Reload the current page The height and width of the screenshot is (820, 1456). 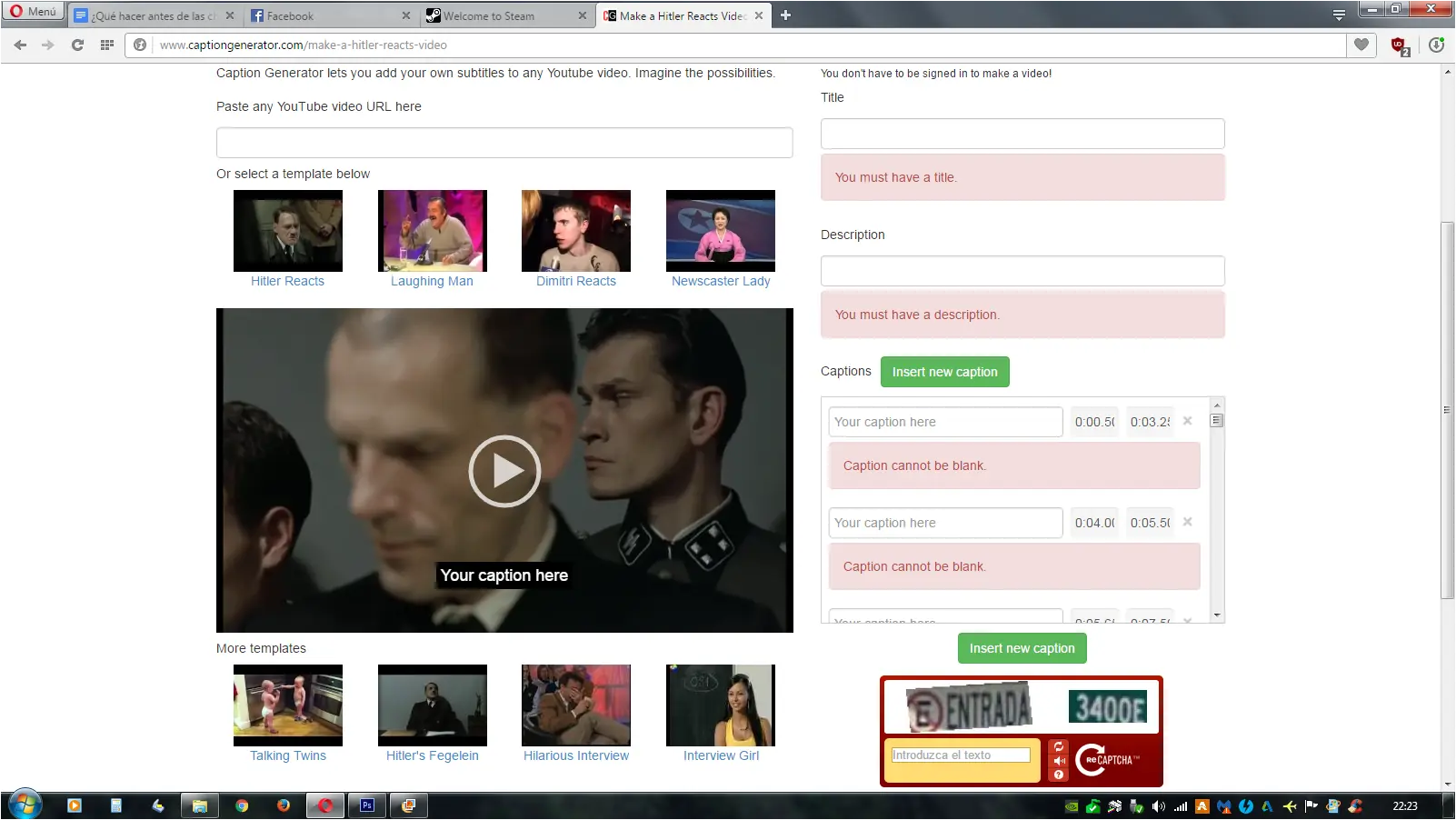(78, 45)
